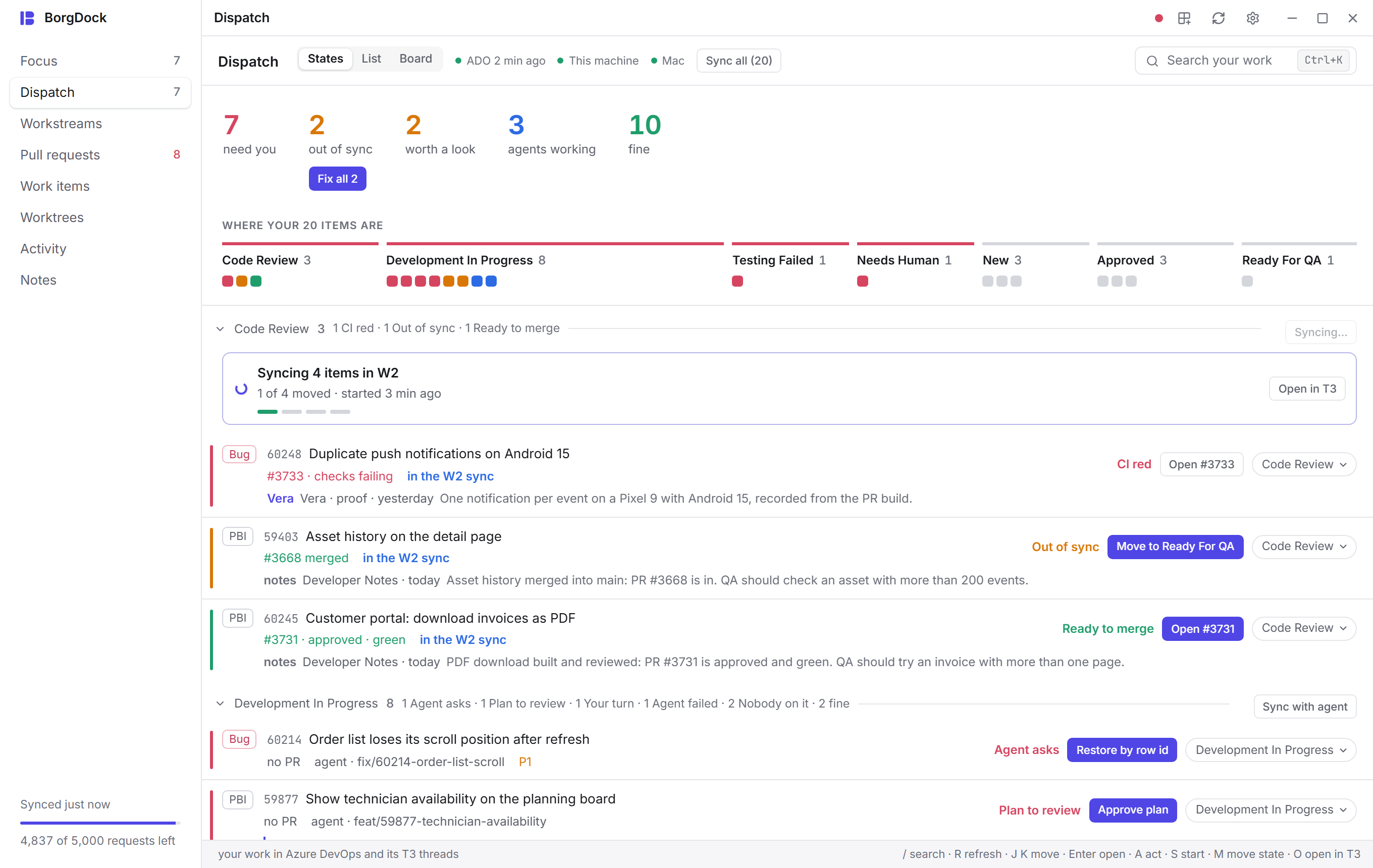Click the Ready For QA state column

pos(1299,265)
